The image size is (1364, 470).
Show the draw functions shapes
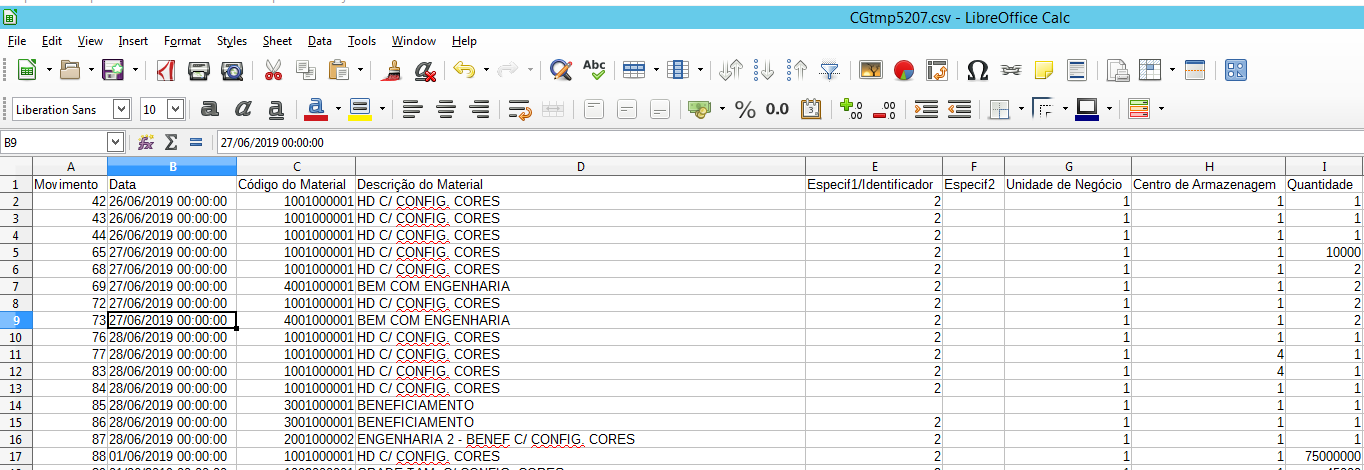1236,70
